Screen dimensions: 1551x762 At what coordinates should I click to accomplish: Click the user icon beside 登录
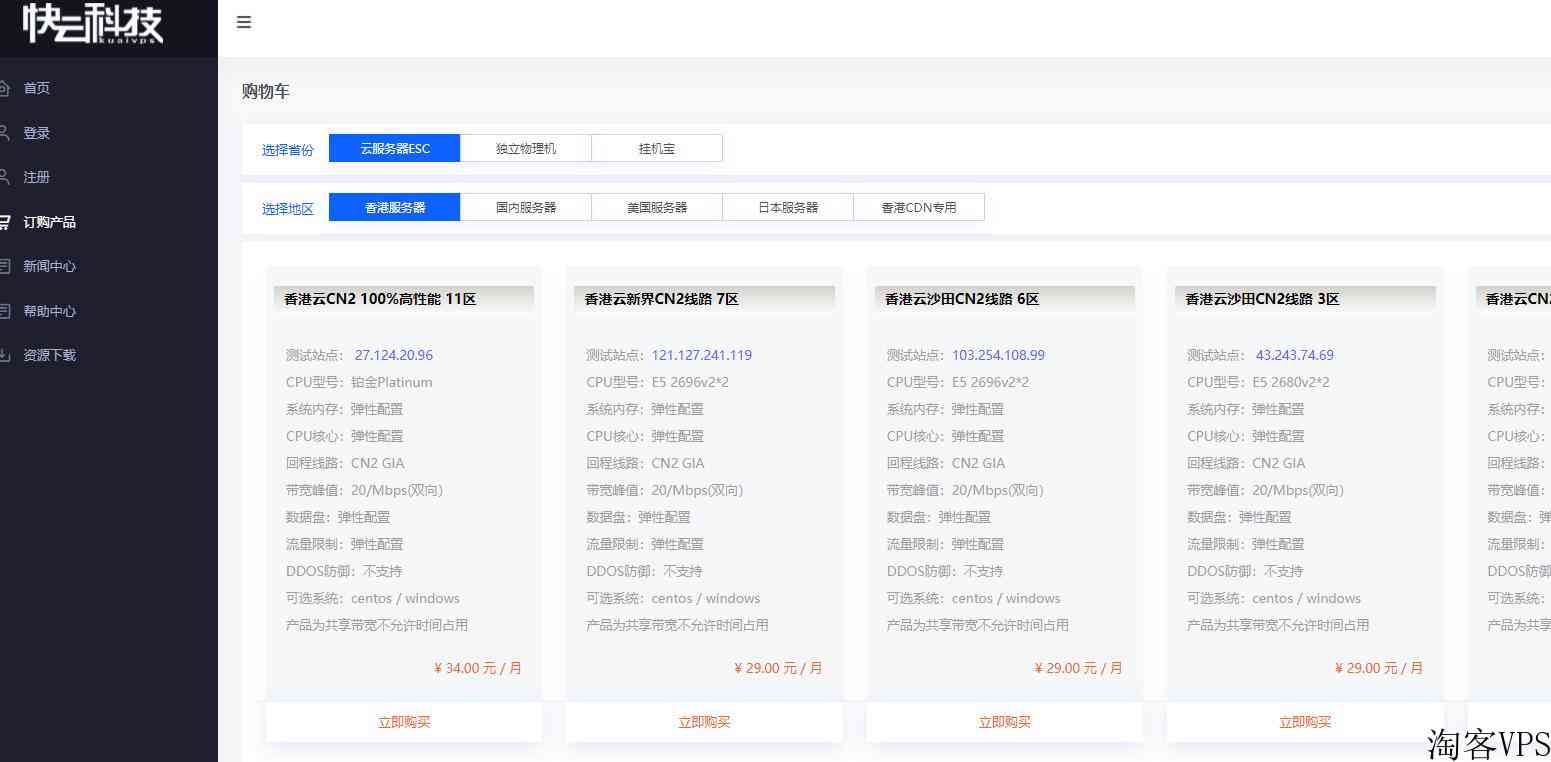[x=4, y=132]
